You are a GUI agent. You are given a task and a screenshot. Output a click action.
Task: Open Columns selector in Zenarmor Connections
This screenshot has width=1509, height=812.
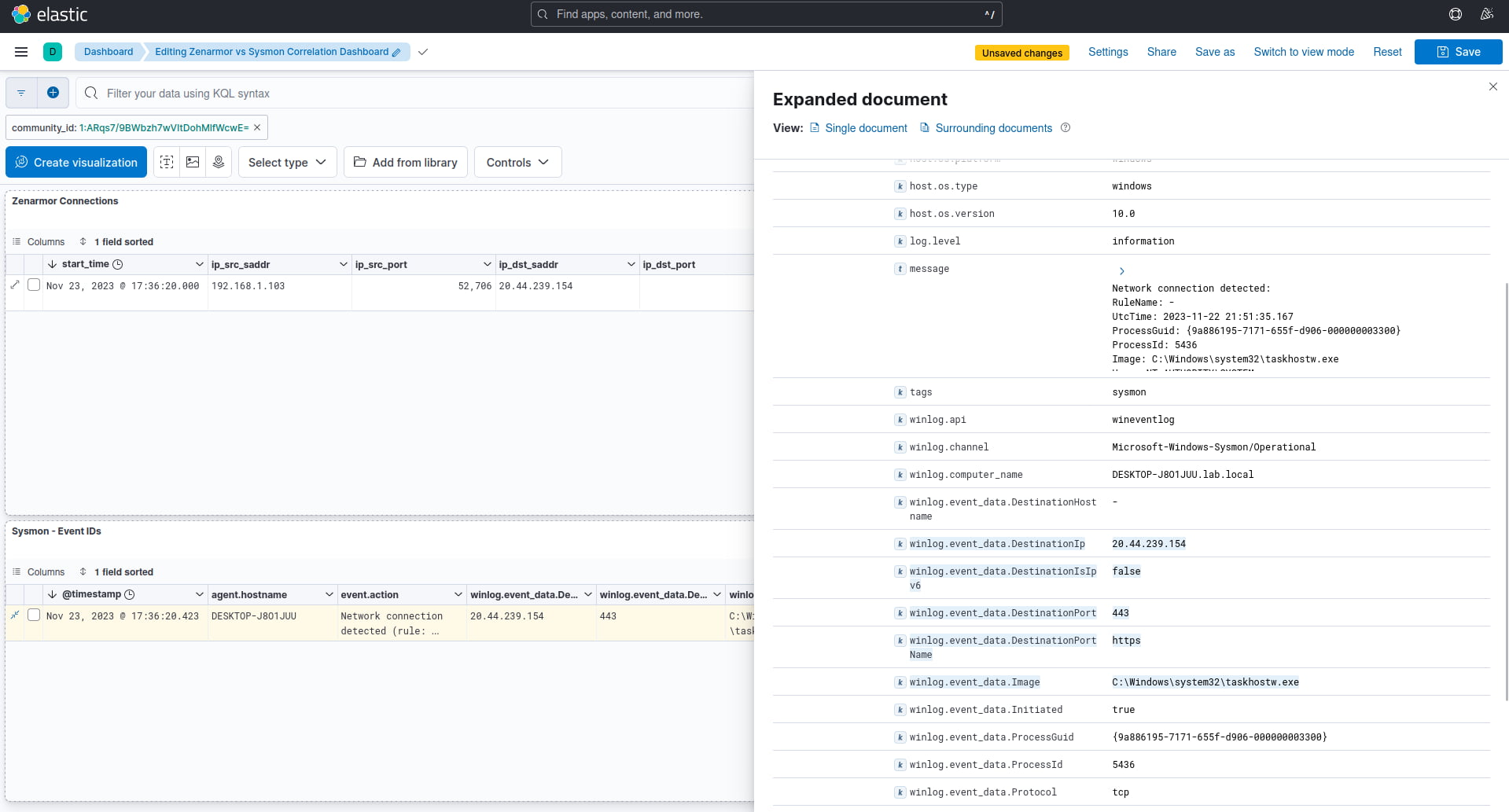coord(39,242)
